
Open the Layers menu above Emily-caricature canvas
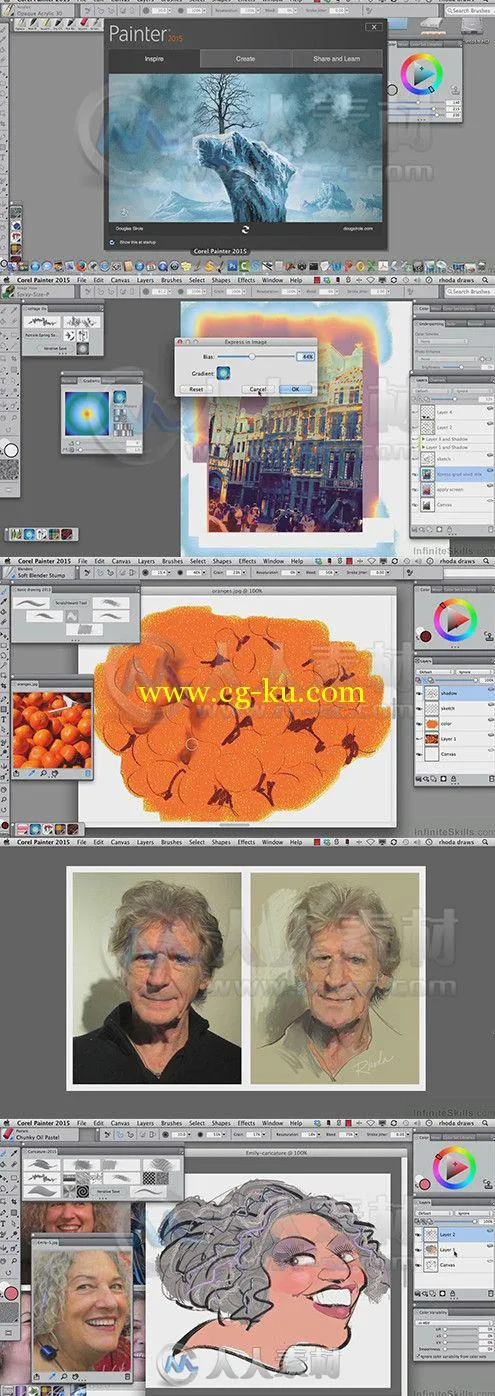point(146,1123)
